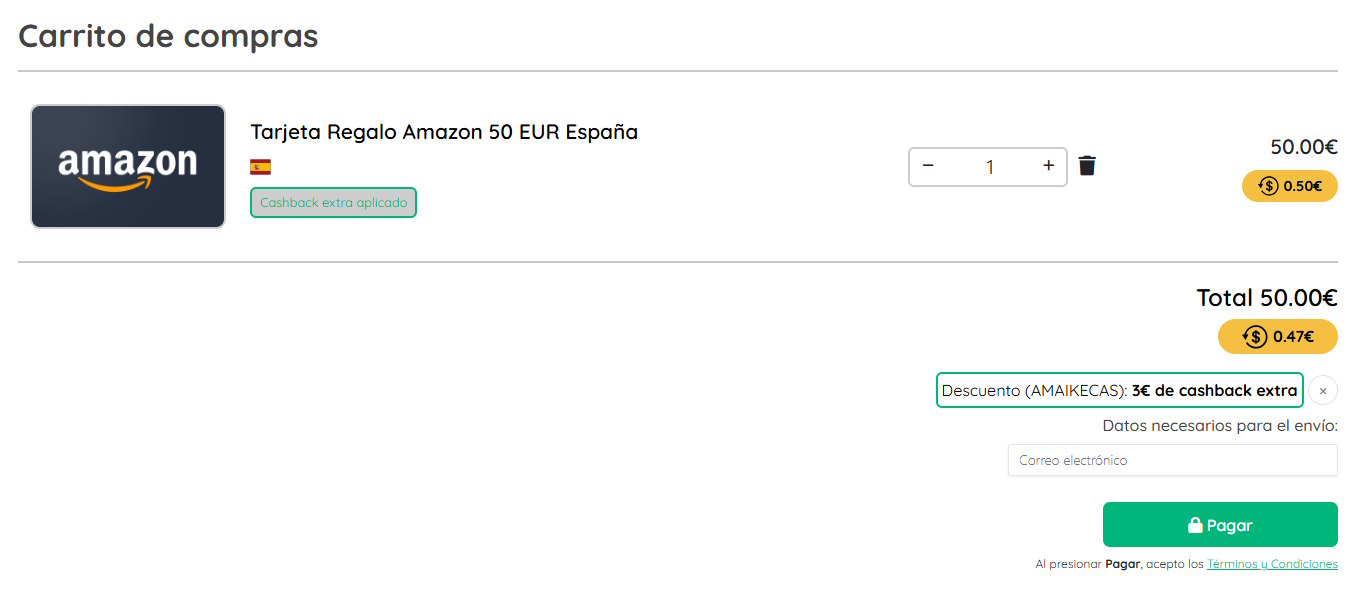Click the quantity number field

(989, 167)
